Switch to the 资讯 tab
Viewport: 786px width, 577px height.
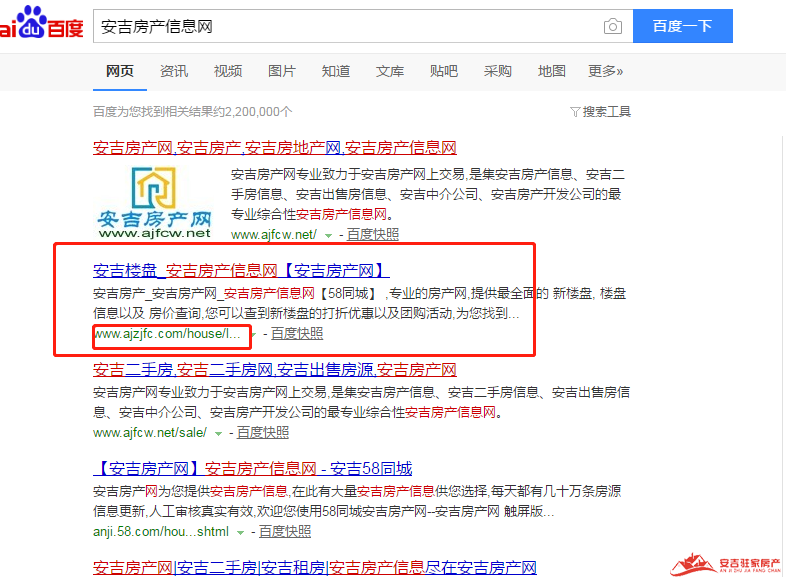[x=174, y=71]
